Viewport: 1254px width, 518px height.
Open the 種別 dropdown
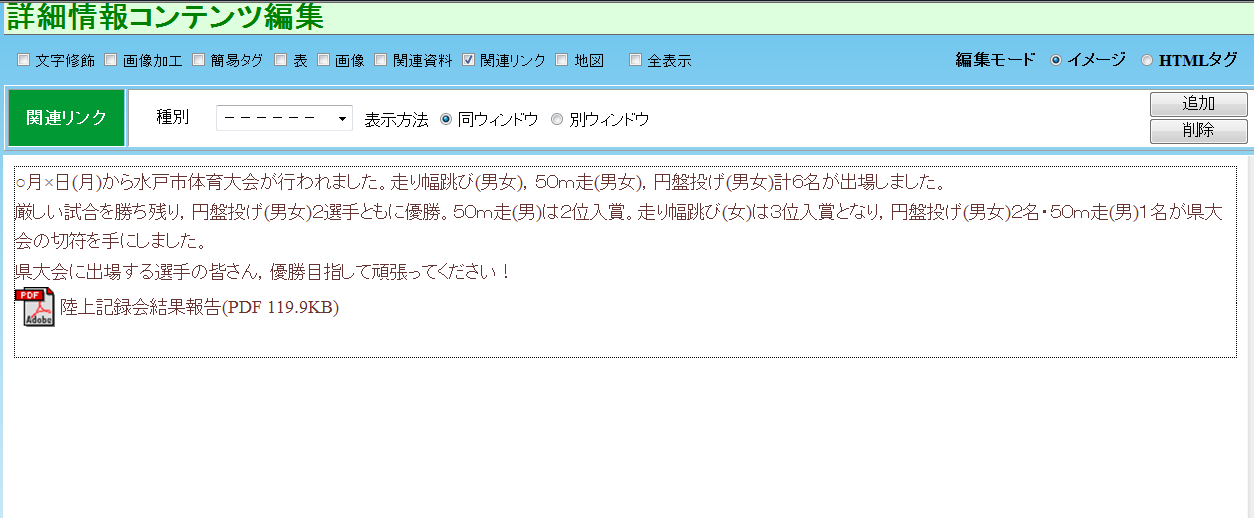click(285, 118)
